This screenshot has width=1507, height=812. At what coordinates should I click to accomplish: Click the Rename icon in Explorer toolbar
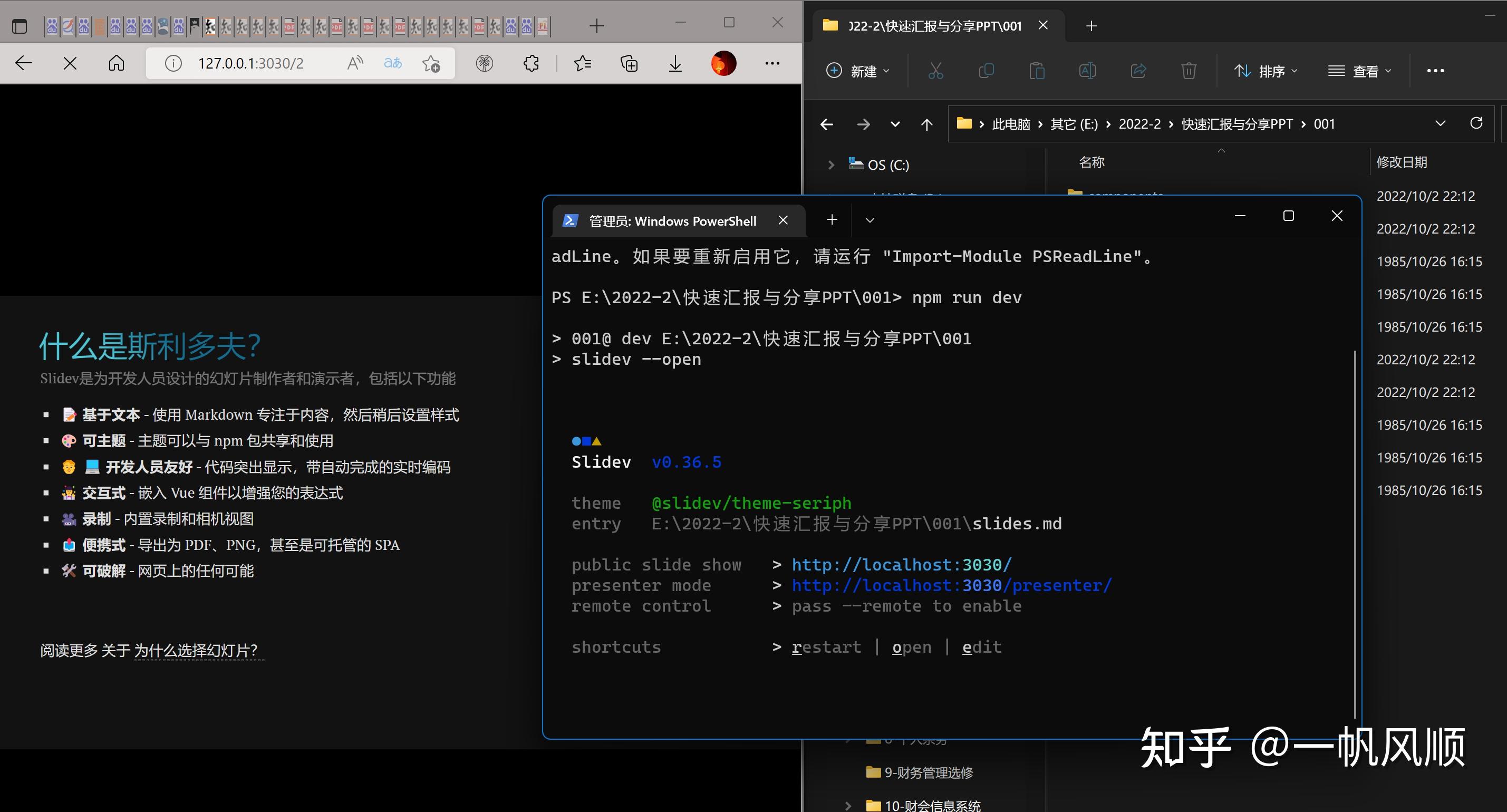pyautogui.click(x=1087, y=70)
